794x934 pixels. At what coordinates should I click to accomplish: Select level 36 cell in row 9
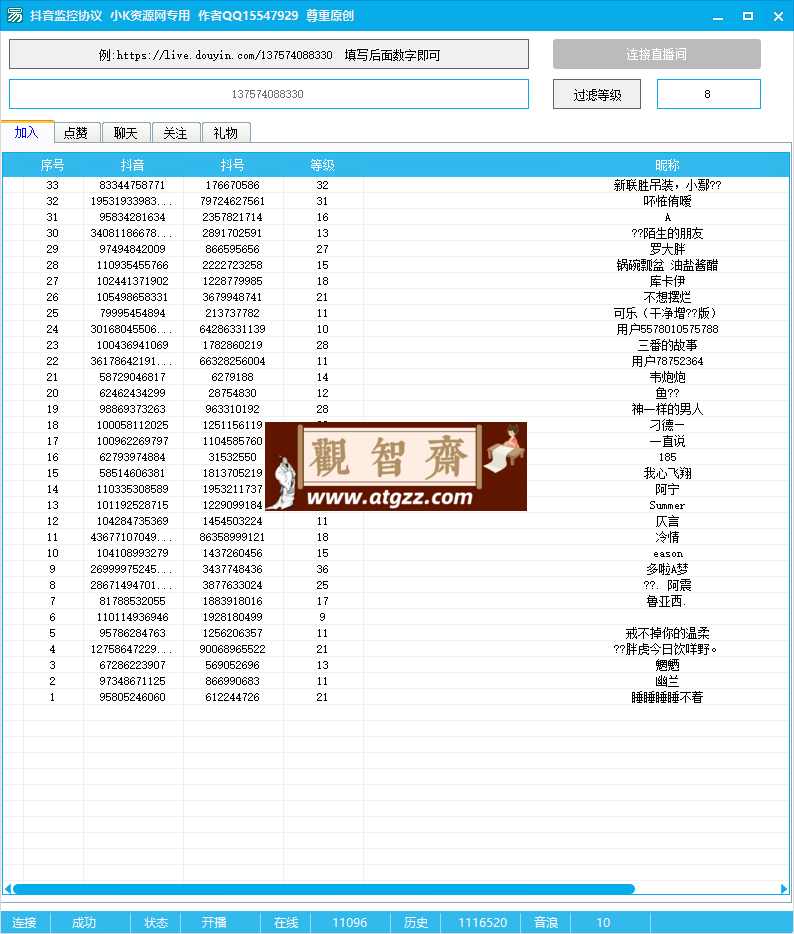(x=322, y=569)
